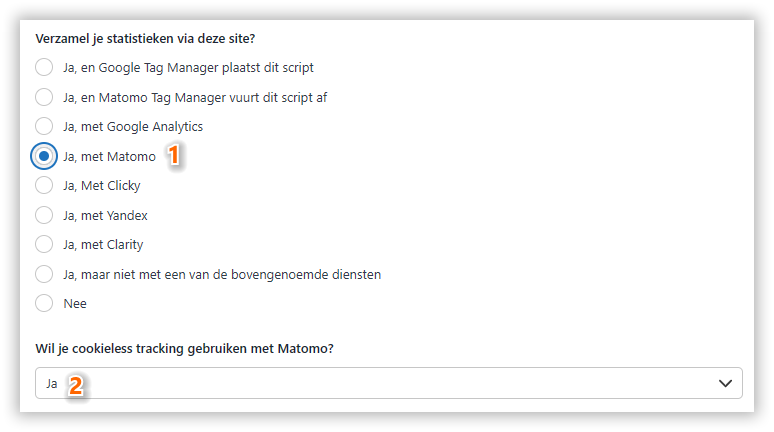Click the 'Ja, met Clarity' label text

[103, 244]
